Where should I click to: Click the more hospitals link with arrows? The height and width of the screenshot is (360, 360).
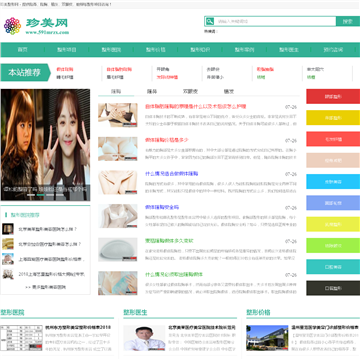point(46,287)
